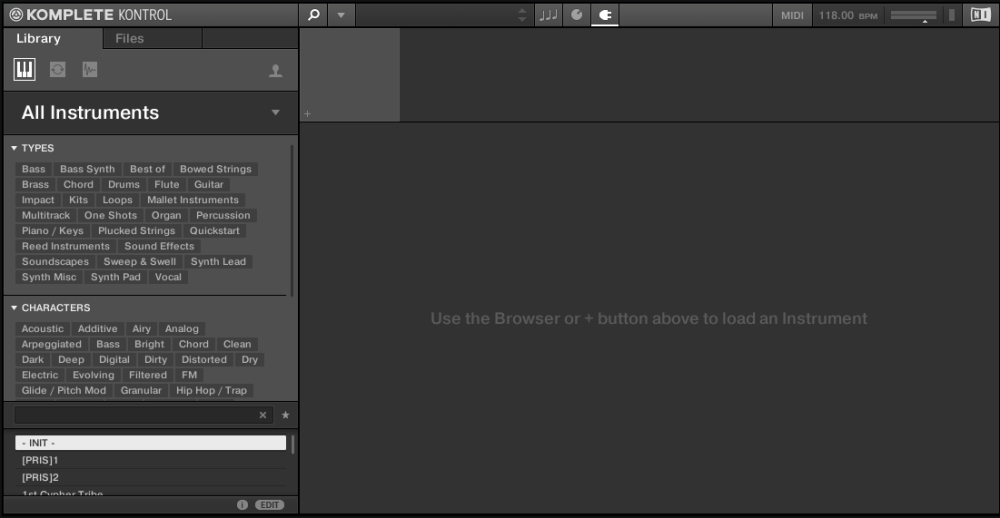
Task: Select the Acoustic character tag
Action: tap(43, 329)
